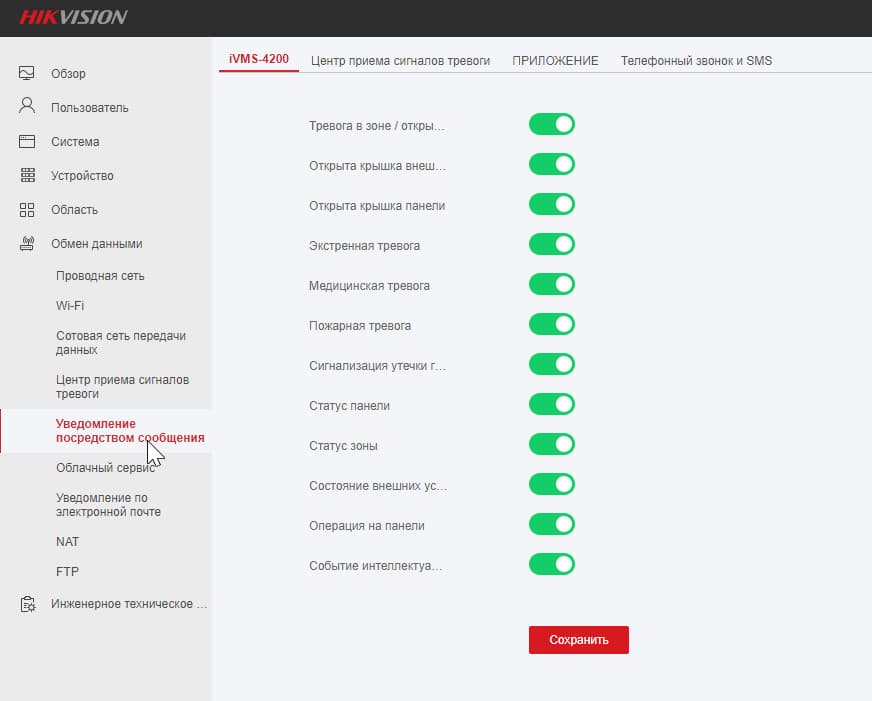Image resolution: width=872 pixels, height=701 pixels.
Task: Open Сотовая сеть передачи данных item
Action: (121, 342)
